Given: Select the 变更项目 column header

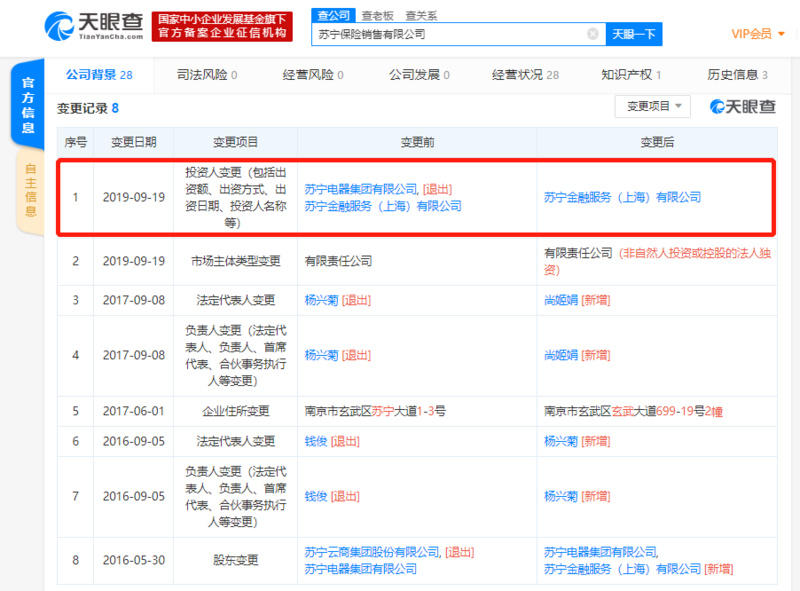Looking at the screenshot, I should pos(235,142).
